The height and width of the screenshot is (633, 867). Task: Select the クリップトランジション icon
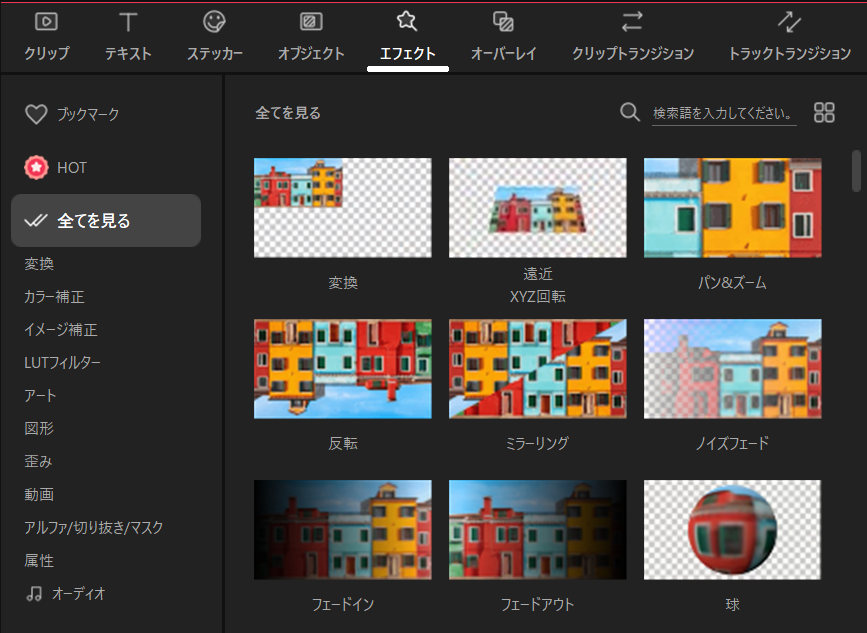click(x=632, y=22)
